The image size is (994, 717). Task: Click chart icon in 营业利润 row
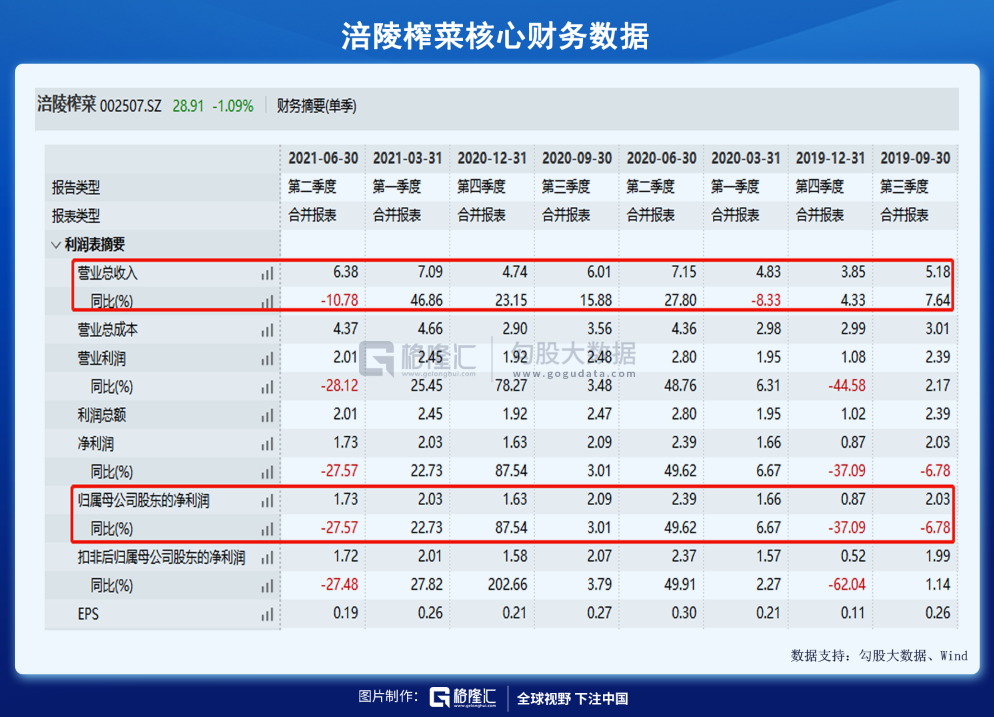tap(267, 358)
